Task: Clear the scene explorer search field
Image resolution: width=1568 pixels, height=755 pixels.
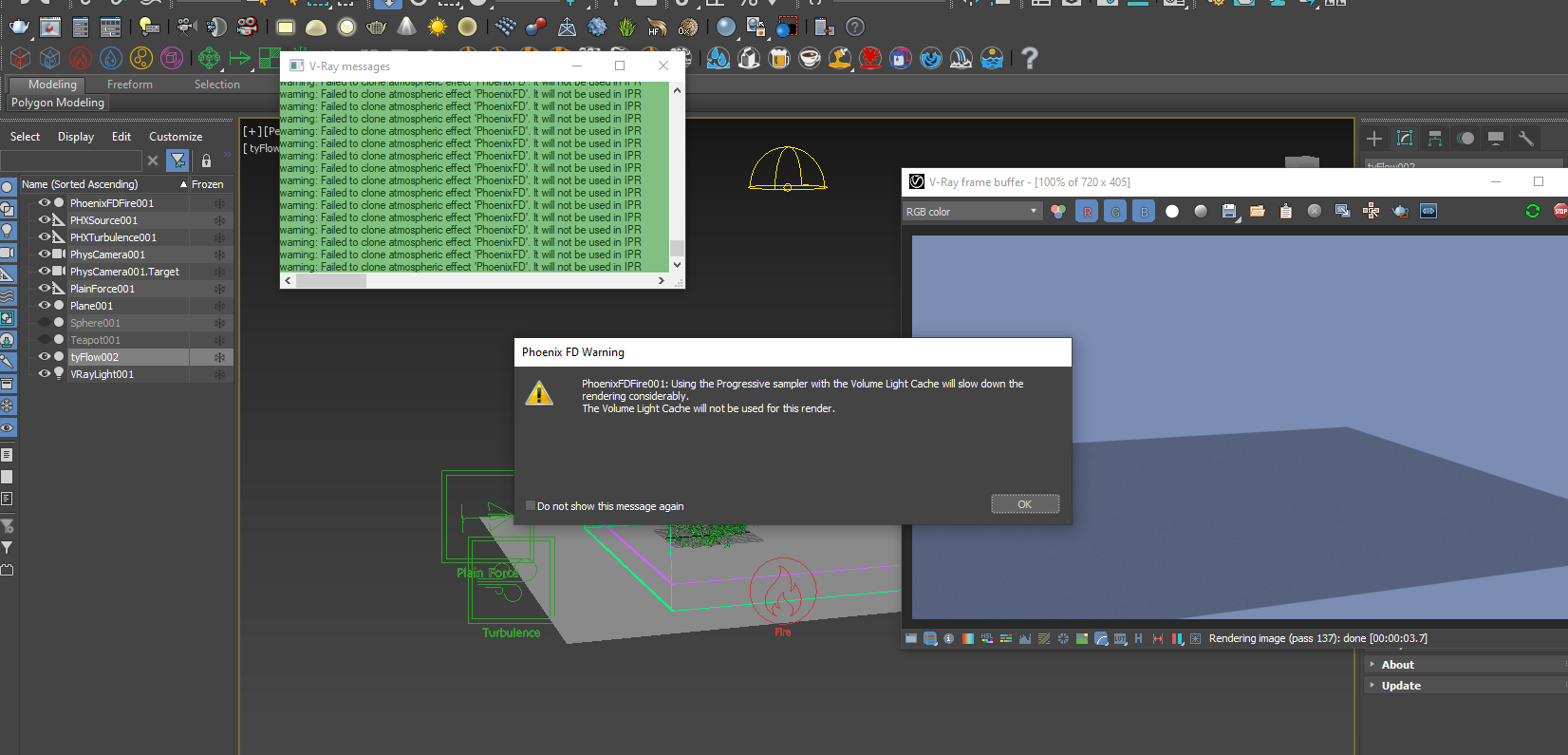Action: [153, 160]
